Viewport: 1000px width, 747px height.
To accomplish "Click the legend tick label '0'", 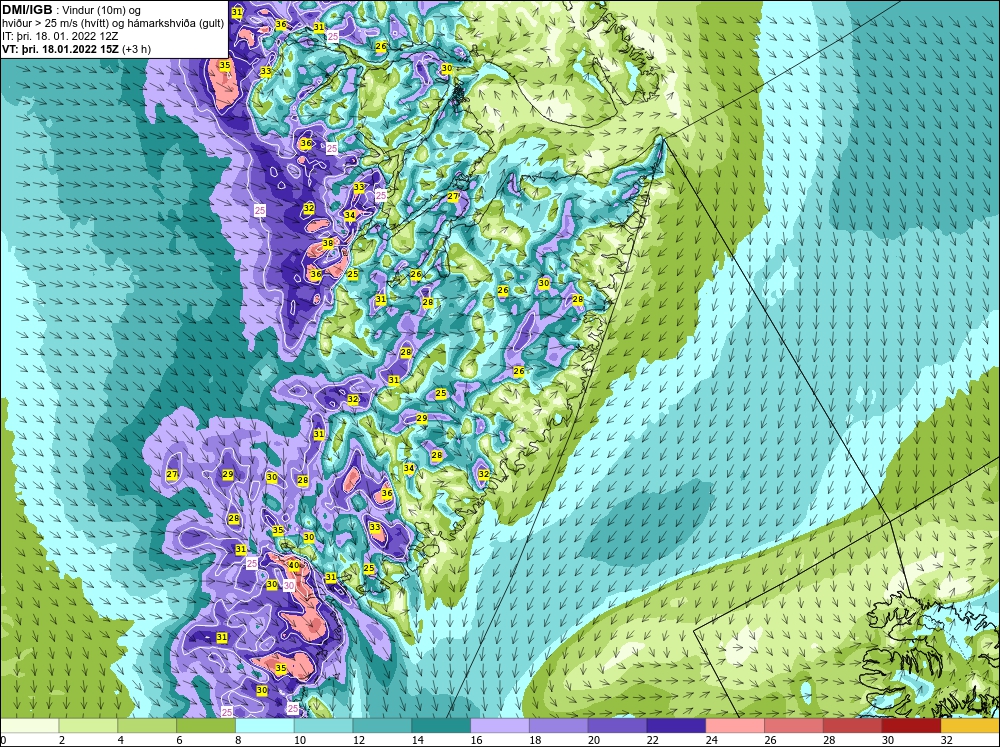I will pyautogui.click(x=4, y=740).
